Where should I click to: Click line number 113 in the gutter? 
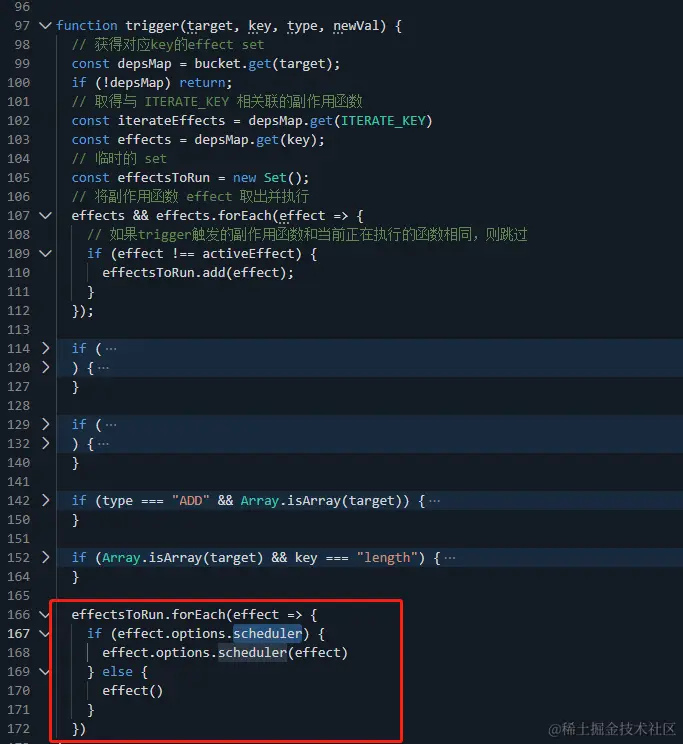(19, 330)
